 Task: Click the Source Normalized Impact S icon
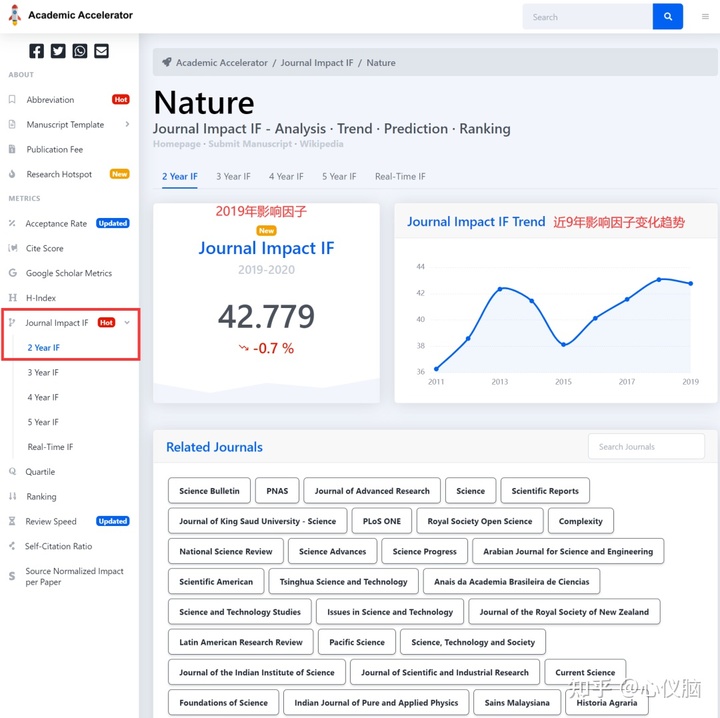[12, 576]
